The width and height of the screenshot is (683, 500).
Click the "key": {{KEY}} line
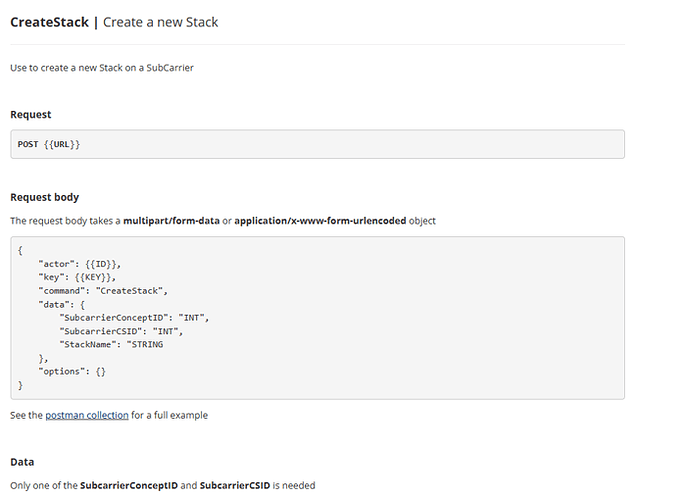pyautogui.click(x=77, y=277)
